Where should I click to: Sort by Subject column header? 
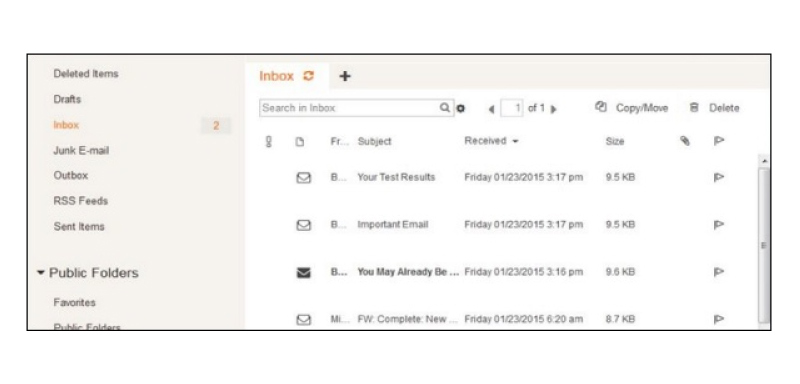tap(374, 141)
